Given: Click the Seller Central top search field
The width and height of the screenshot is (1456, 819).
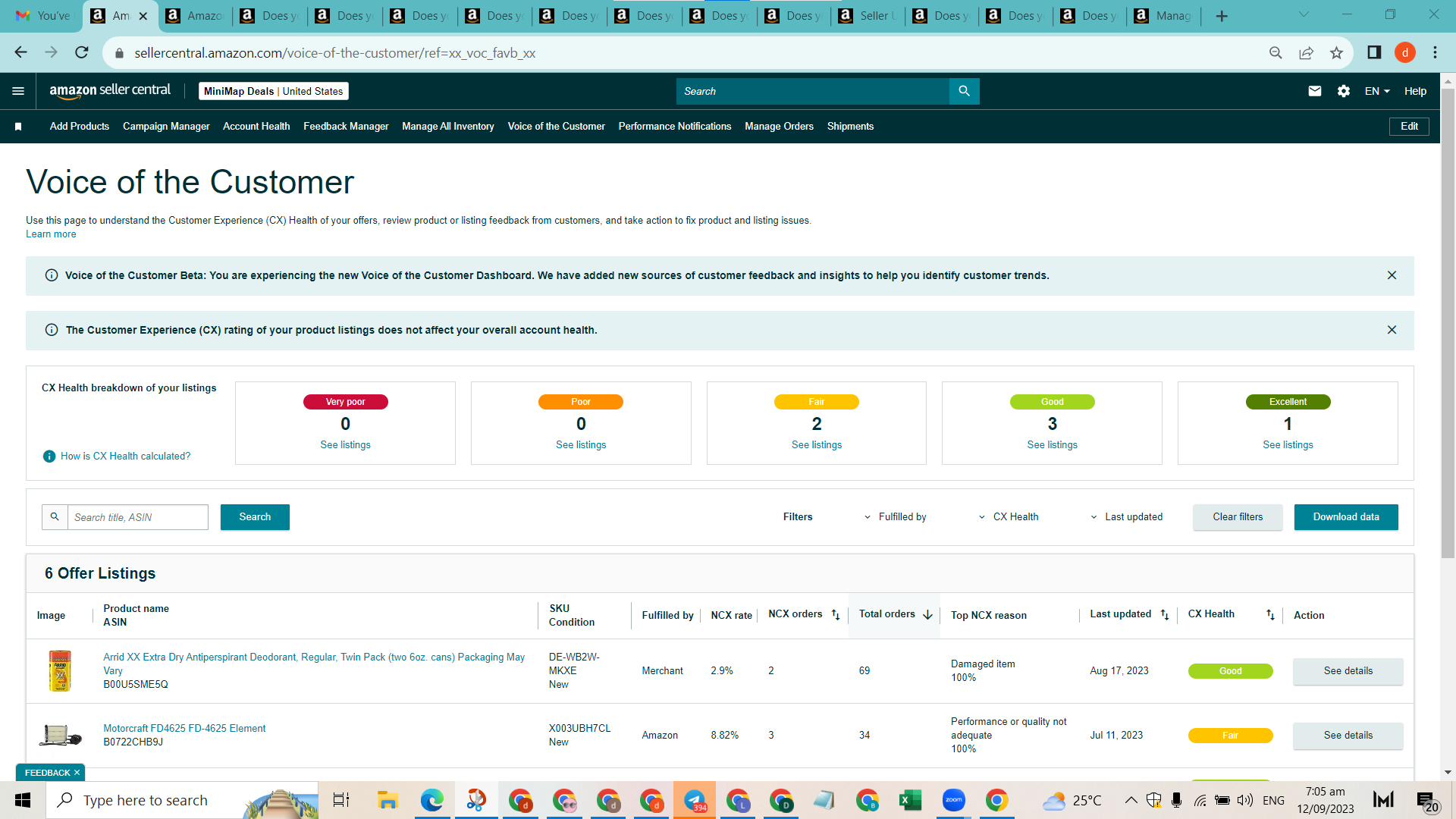Looking at the screenshot, I should coord(813,91).
